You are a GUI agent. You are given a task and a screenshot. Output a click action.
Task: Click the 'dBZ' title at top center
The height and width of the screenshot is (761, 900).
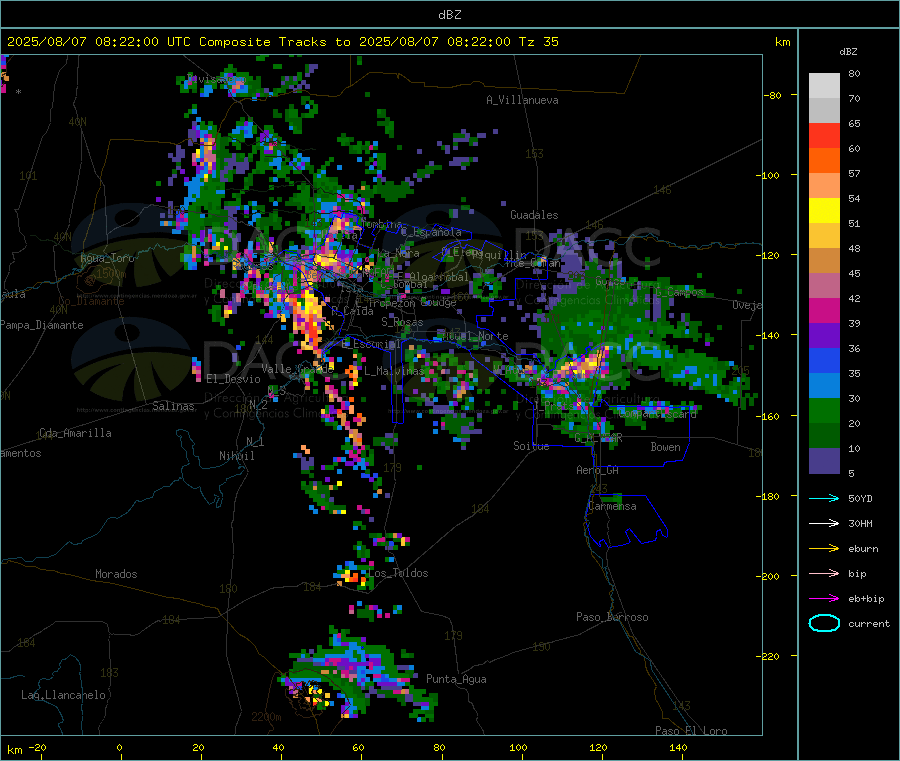449,15
